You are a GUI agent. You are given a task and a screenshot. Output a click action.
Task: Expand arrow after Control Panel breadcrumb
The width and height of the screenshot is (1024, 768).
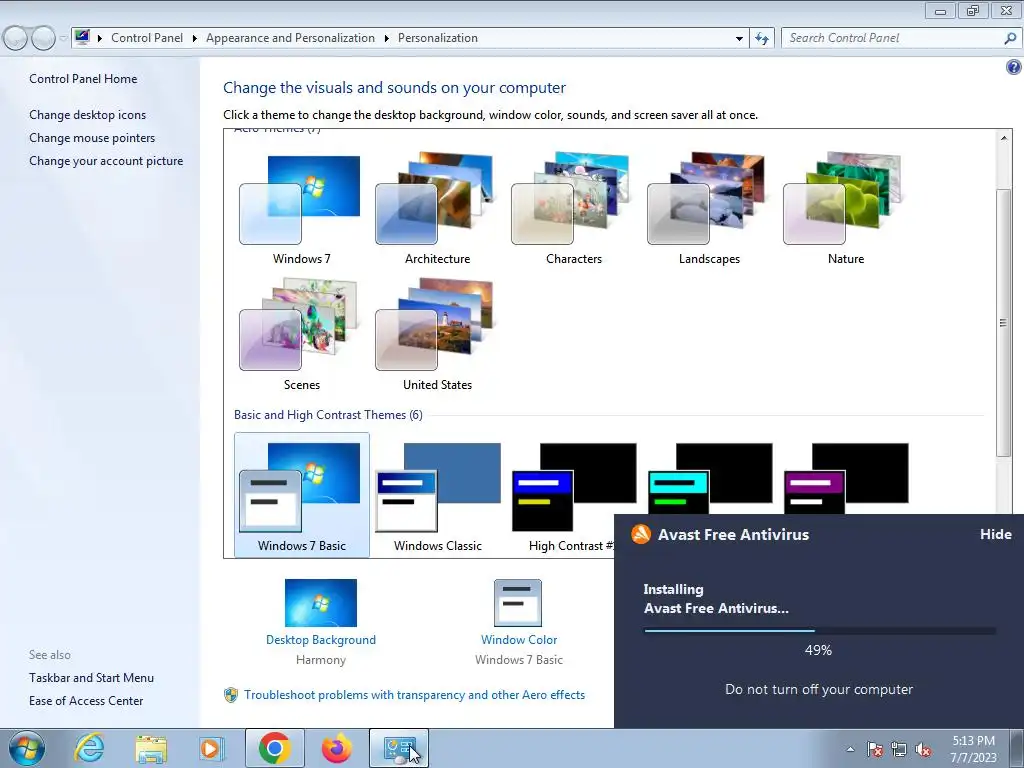[x=195, y=39]
